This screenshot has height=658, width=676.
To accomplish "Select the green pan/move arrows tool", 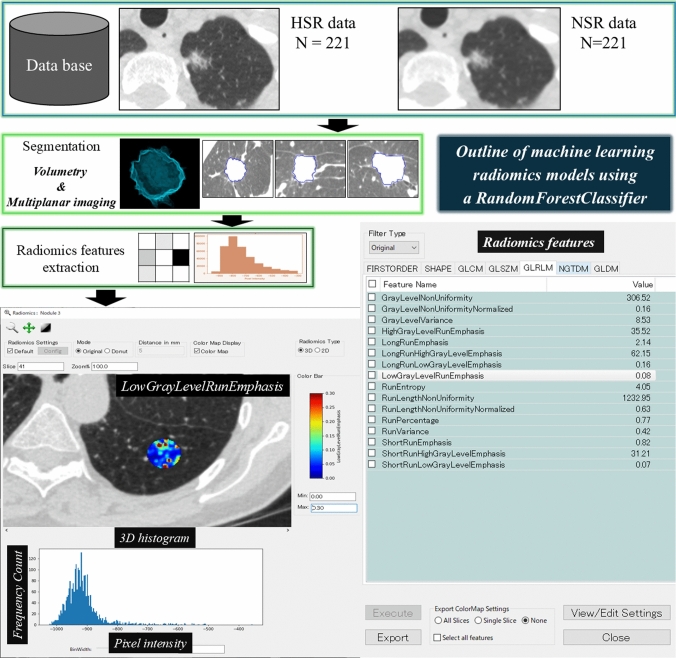I will (x=29, y=328).
